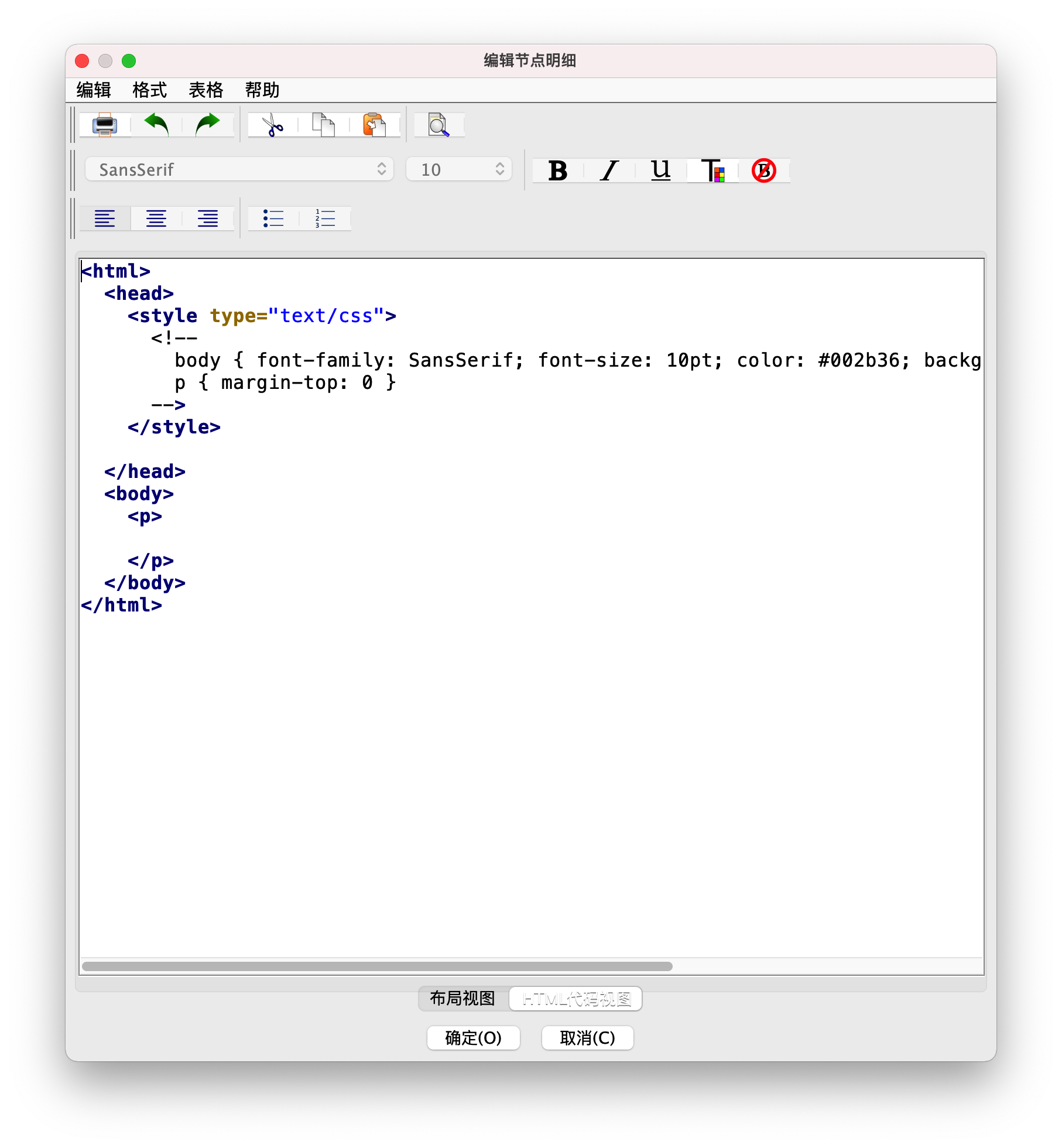
Task: Maximize the window with green button
Action: pos(129,61)
